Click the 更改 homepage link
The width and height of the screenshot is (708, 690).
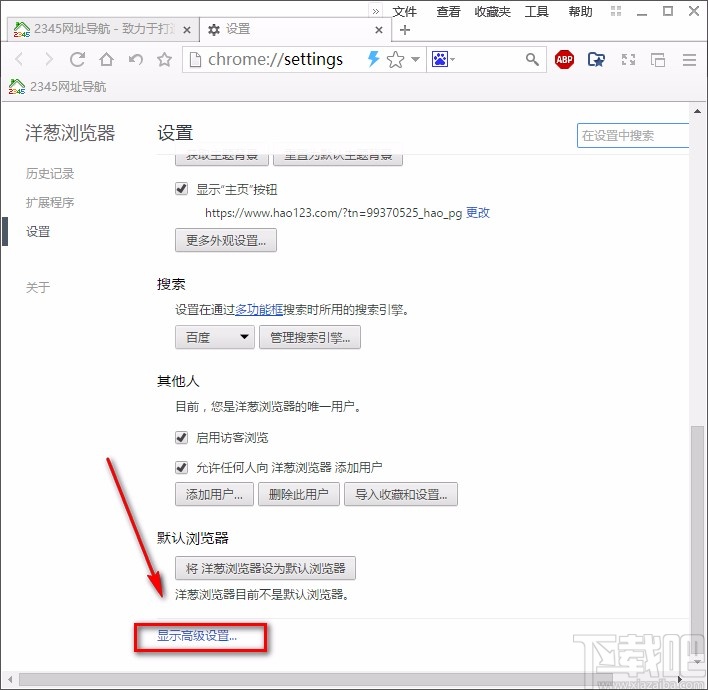tap(478, 212)
